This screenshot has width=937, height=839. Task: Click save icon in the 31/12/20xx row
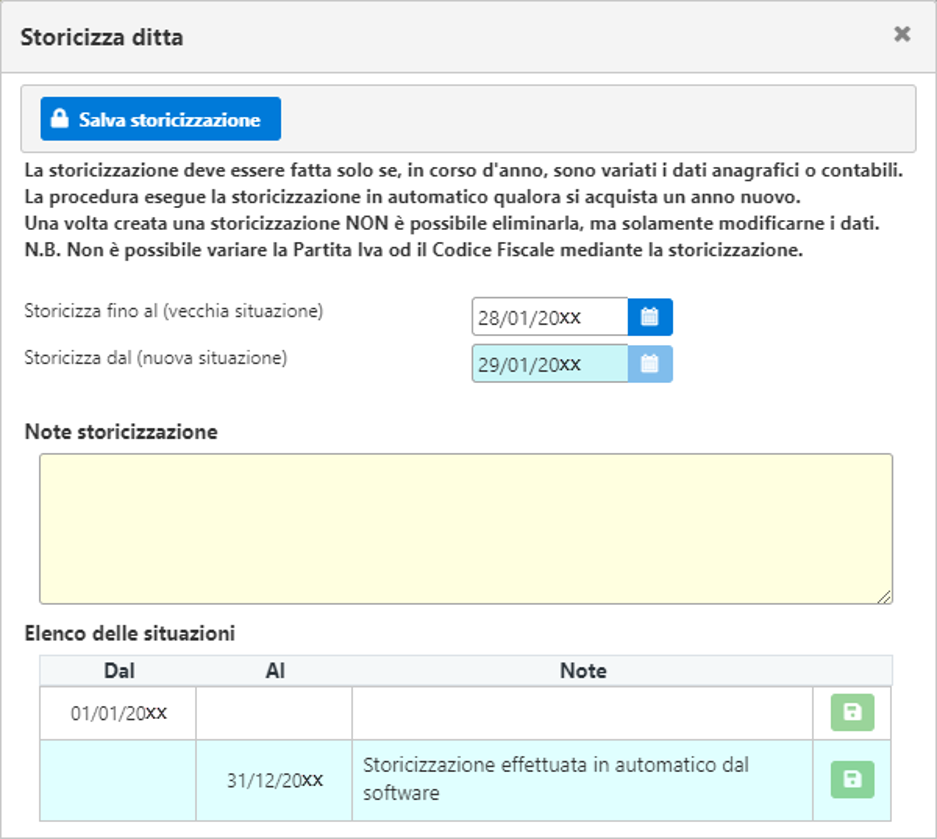(x=852, y=780)
